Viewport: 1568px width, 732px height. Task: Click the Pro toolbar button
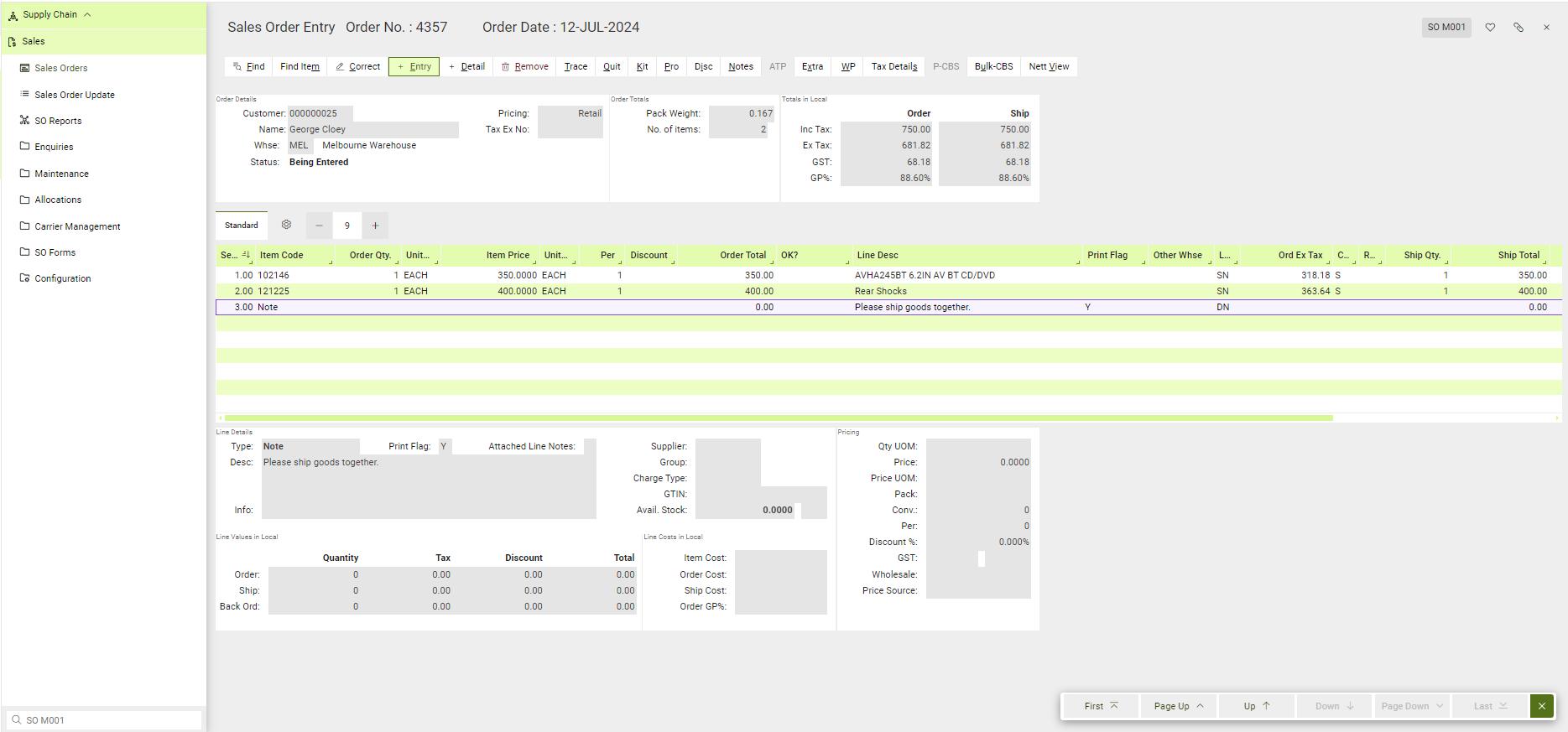pyautogui.click(x=671, y=66)
